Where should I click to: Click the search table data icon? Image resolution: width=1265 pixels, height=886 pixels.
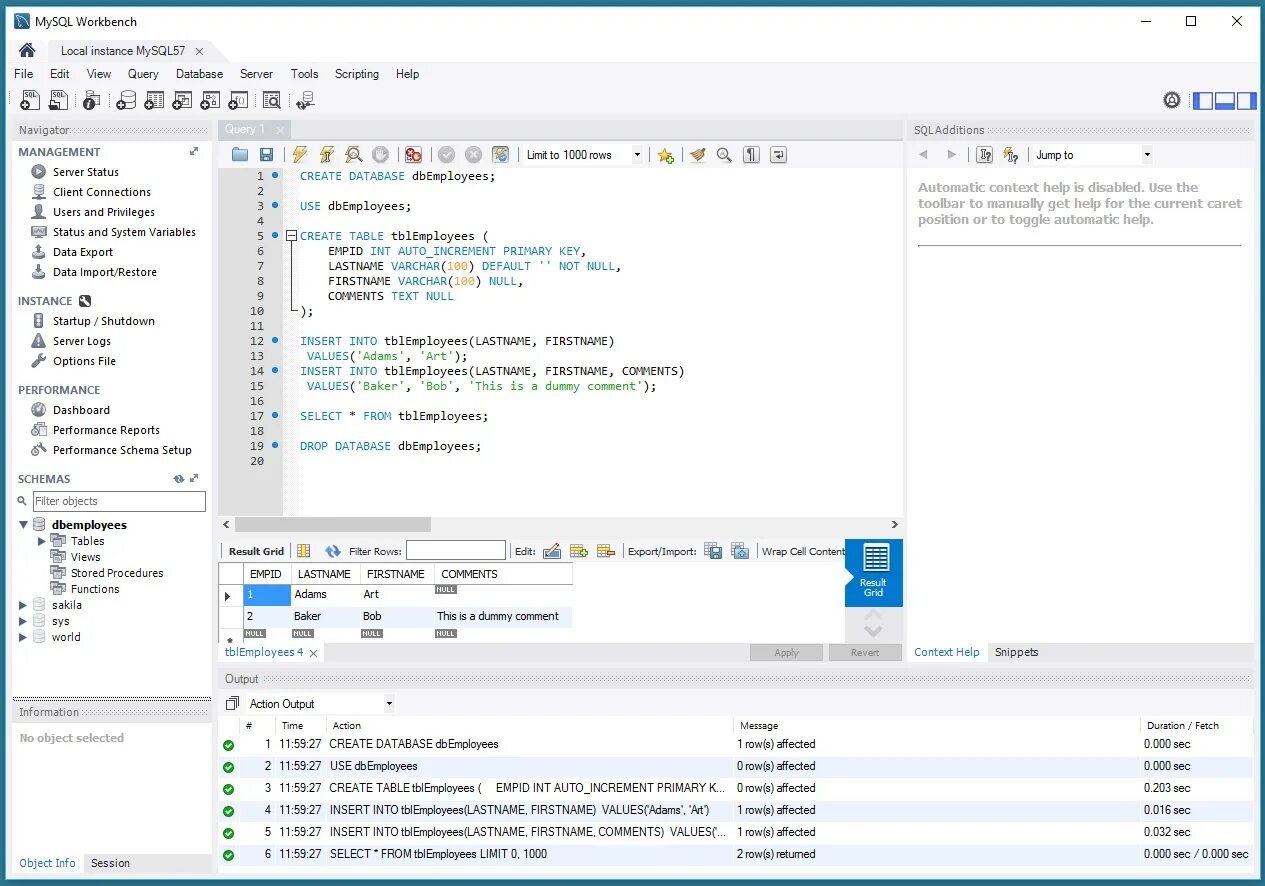point(272,100)
